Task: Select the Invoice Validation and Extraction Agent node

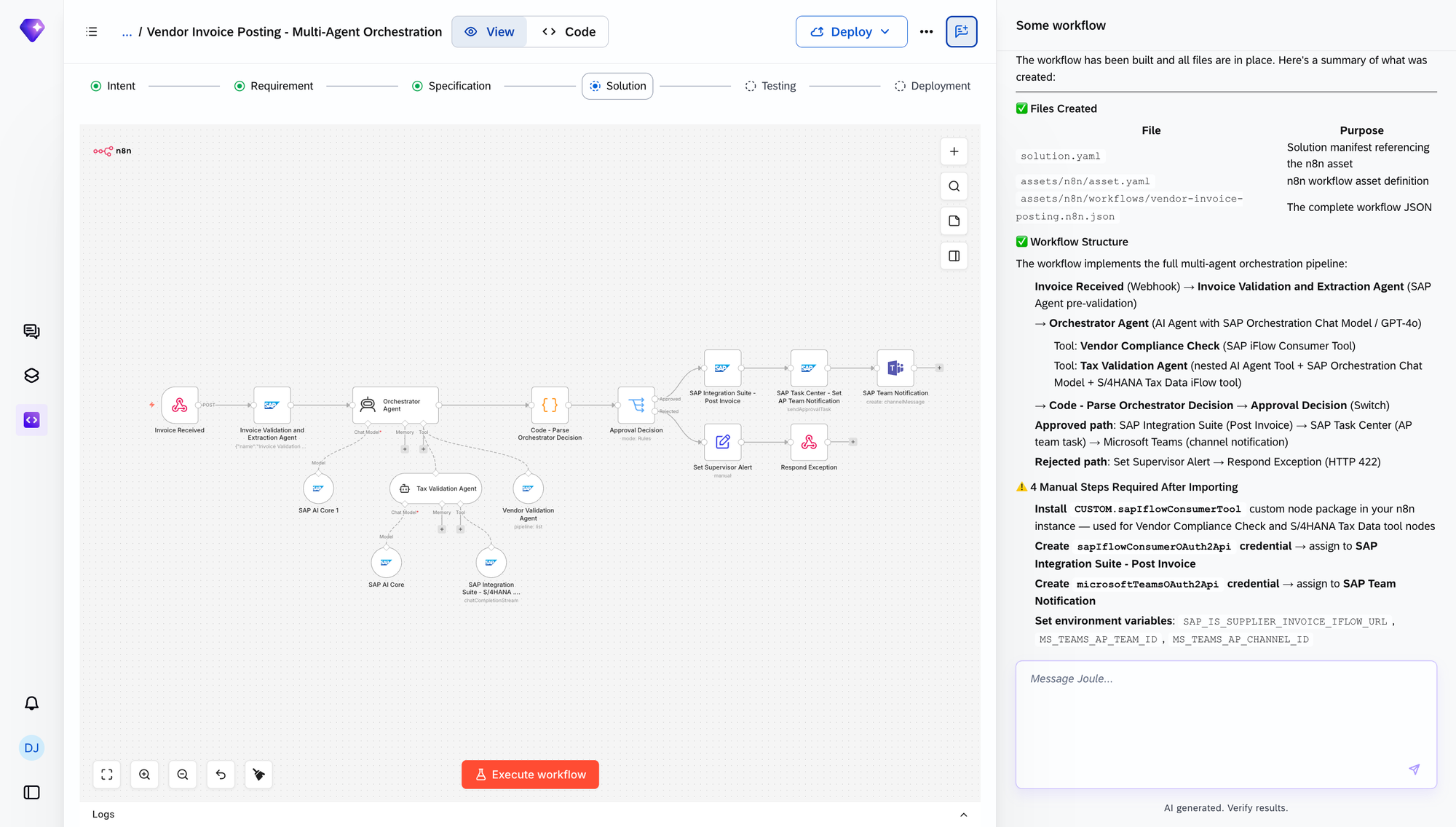Action: pyautogui.click(x=272, y=405)
